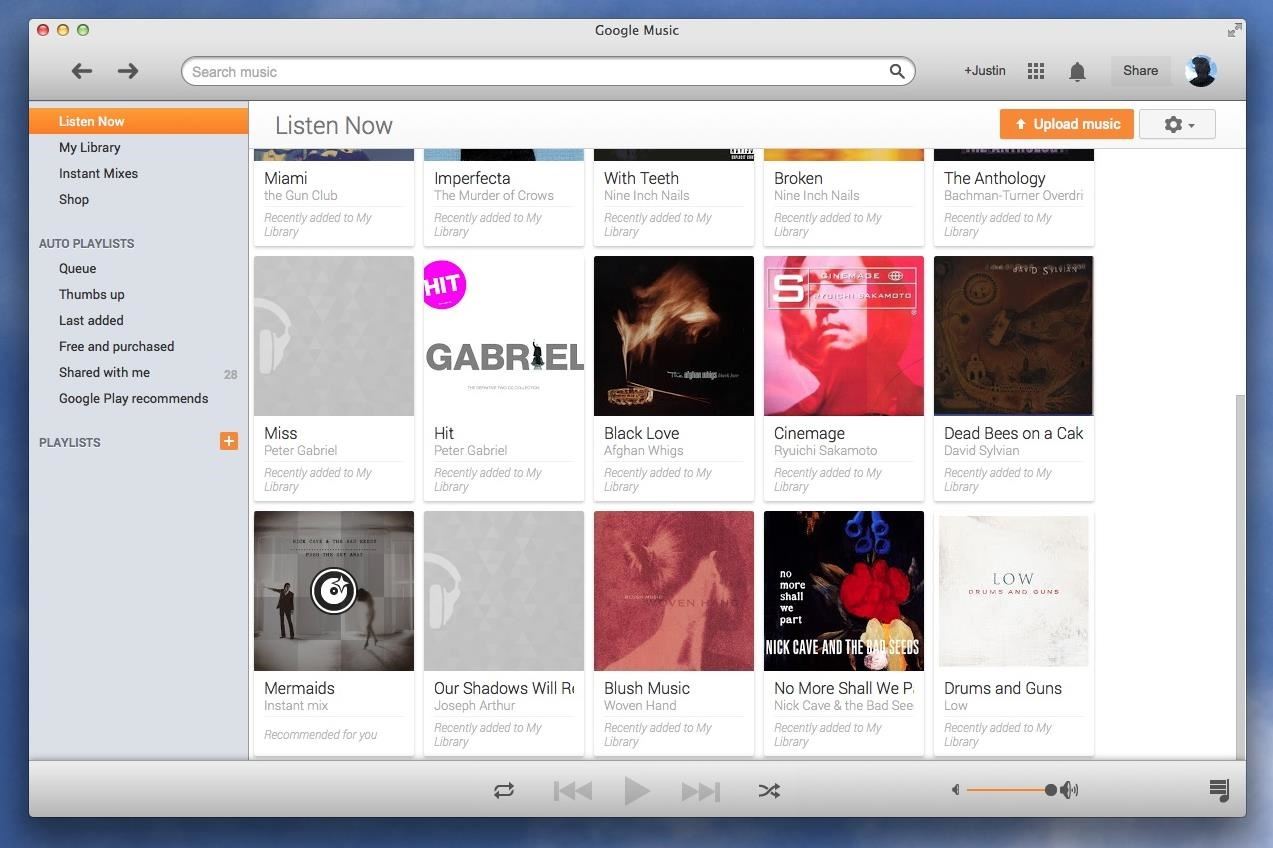This screenshot has width=1273, height=848.
Task: Open the Google apps grid
Action: pos(1036,71)
